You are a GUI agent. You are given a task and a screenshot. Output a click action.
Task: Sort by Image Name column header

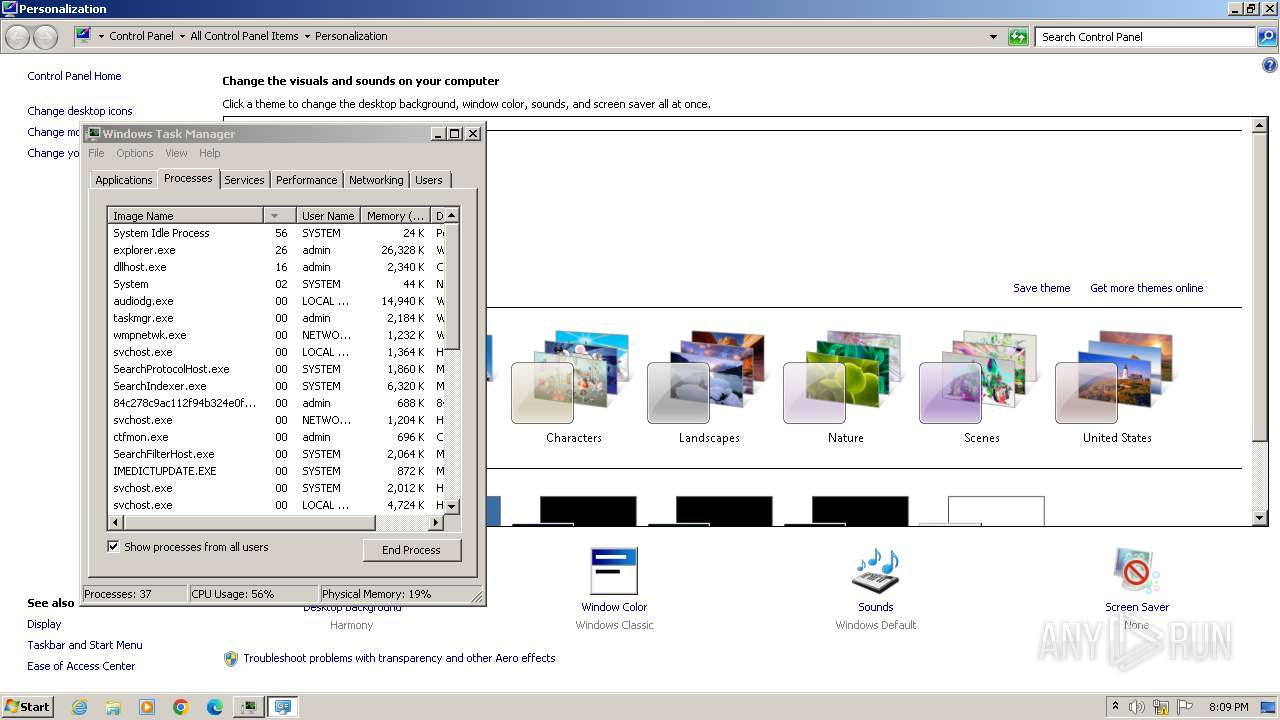click(185, 216)
